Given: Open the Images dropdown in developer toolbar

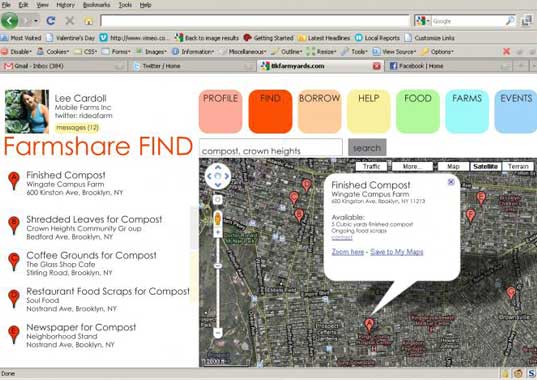Looking at the screenshot, I should 151,52.
